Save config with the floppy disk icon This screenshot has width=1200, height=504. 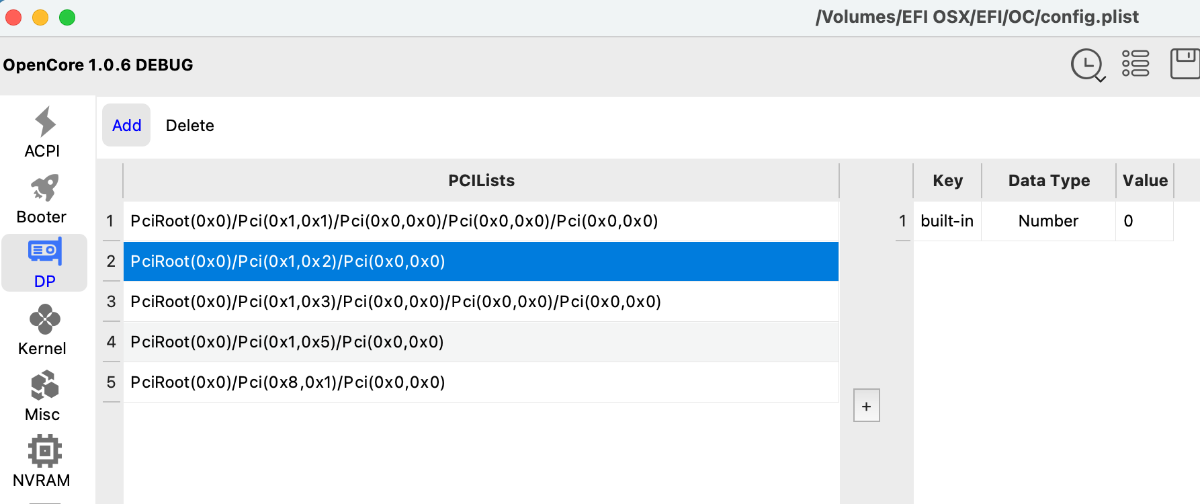tap(1184, 64)
